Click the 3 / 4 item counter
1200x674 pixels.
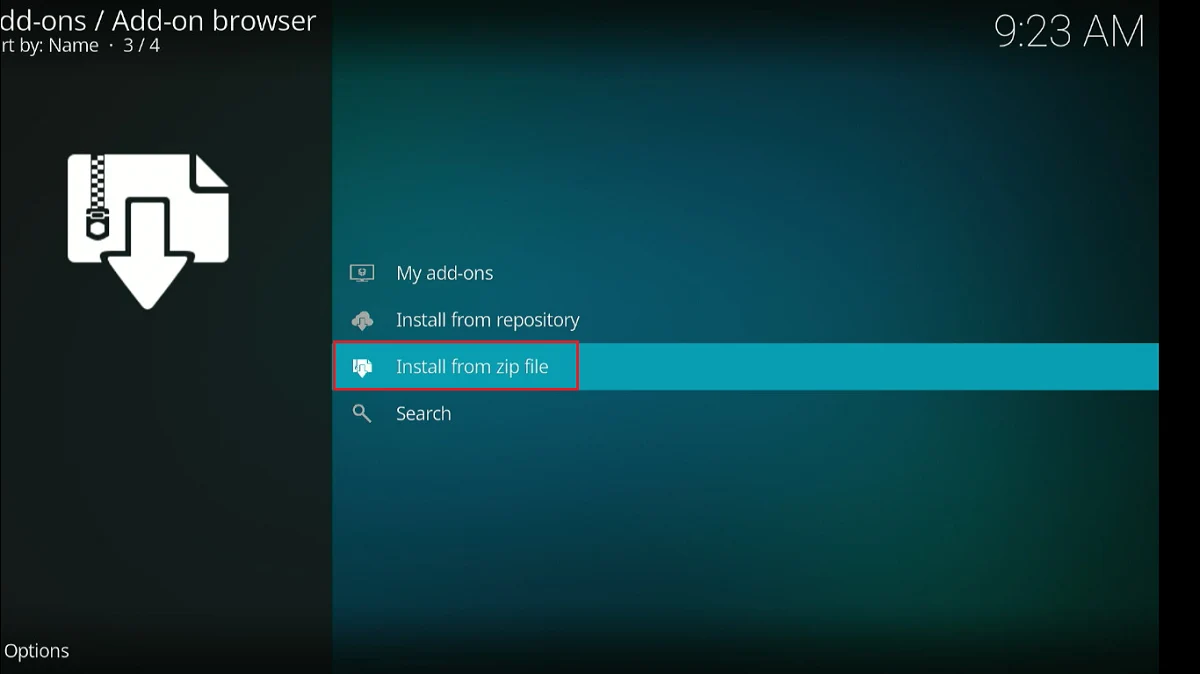[141, 45]
